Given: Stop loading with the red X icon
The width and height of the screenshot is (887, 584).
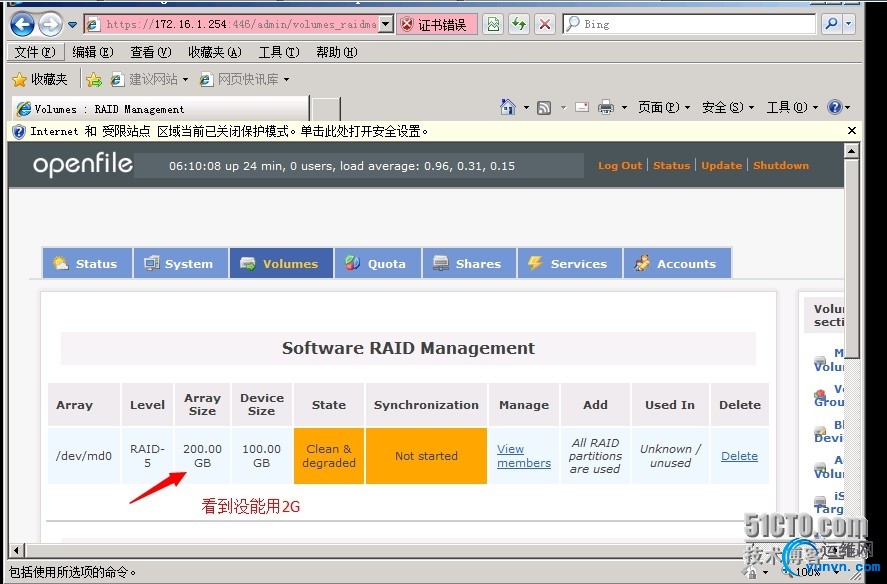Looking at the screenshot, I should point(545,24).
